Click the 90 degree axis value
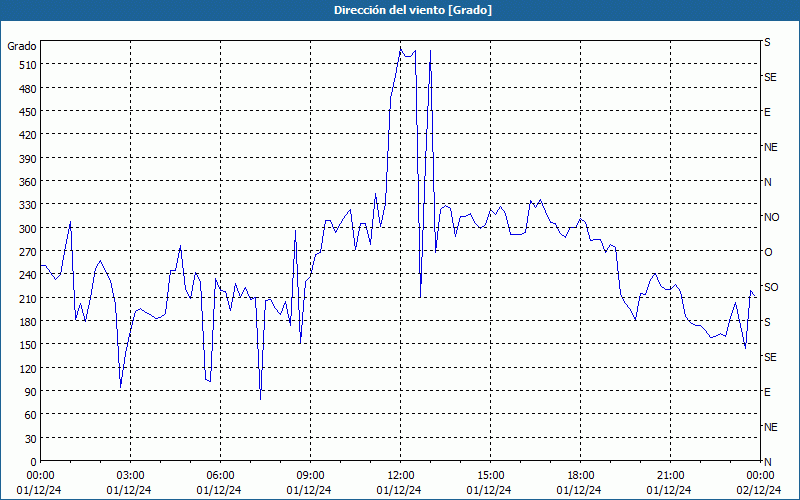 pyautogui.click(x=30, y=392)
